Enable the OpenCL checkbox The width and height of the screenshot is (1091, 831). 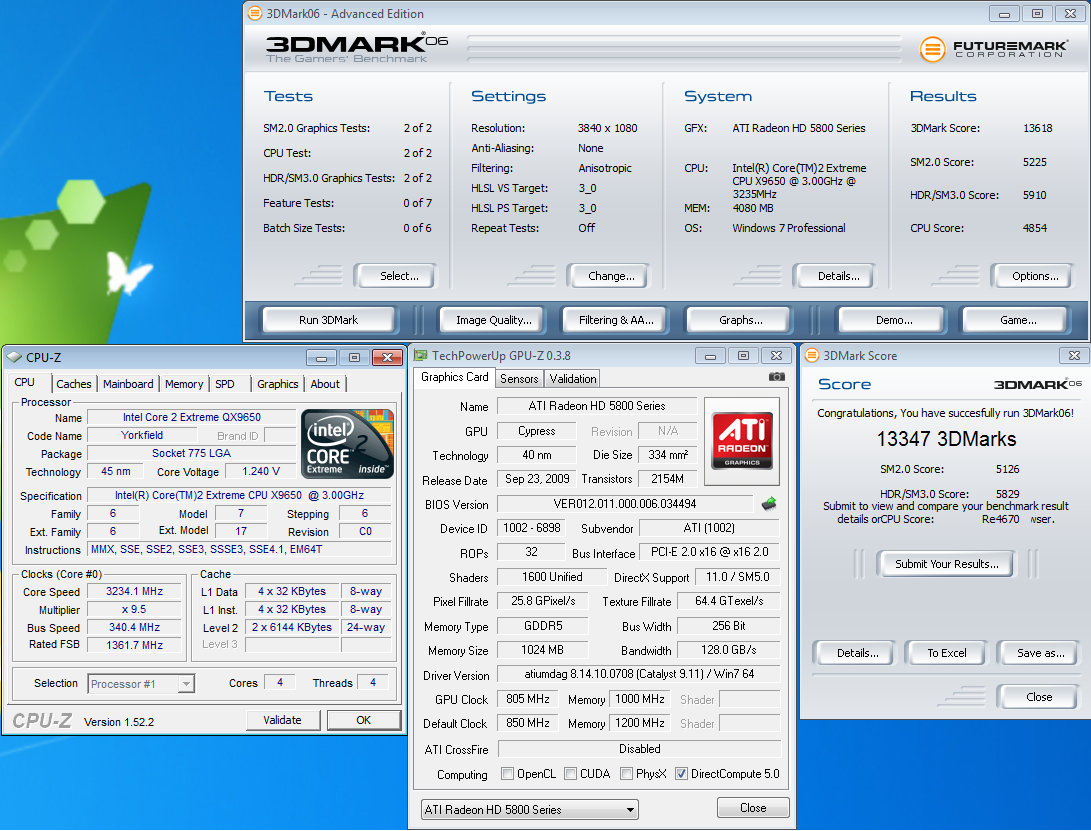click(508, 774)
